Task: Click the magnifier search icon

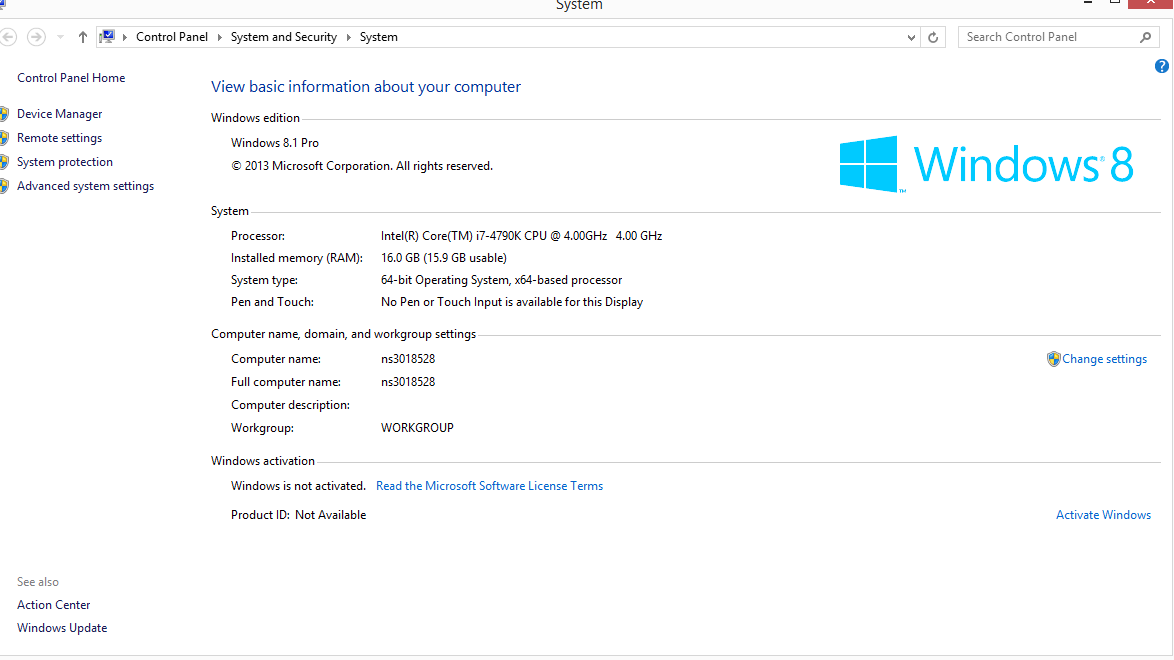Action: [x=1146, y=37]
